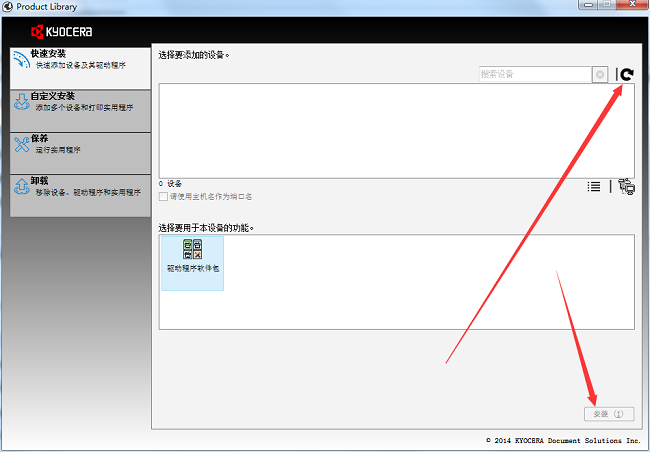Click the network devices icon below list
Screen dimensions: 650x452
pyautogui.click(x=626, y=187)
